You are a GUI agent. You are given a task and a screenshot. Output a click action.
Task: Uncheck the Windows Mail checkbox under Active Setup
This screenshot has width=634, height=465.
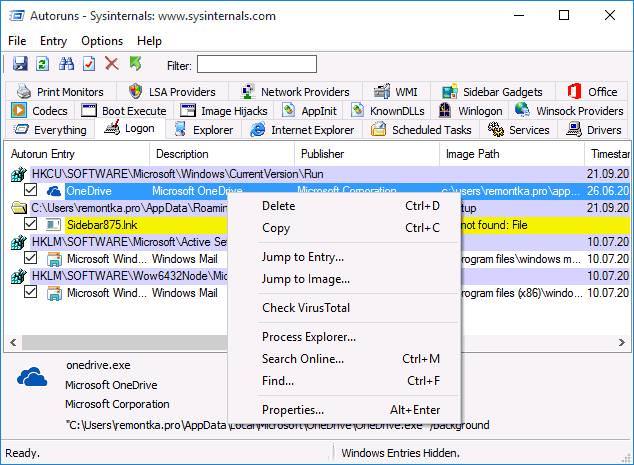click(x=30, y=258)
